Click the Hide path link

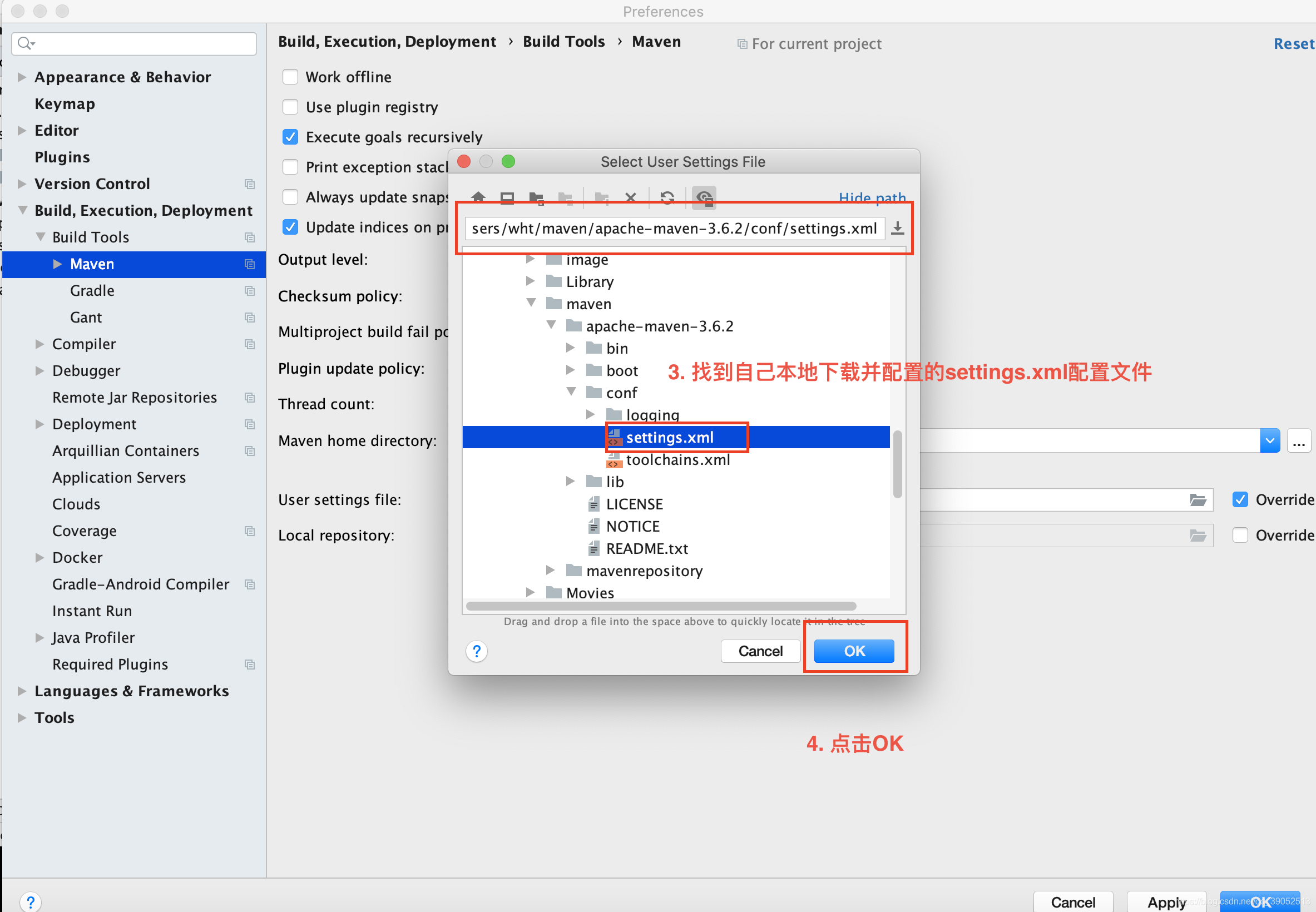tap(872, 197)
